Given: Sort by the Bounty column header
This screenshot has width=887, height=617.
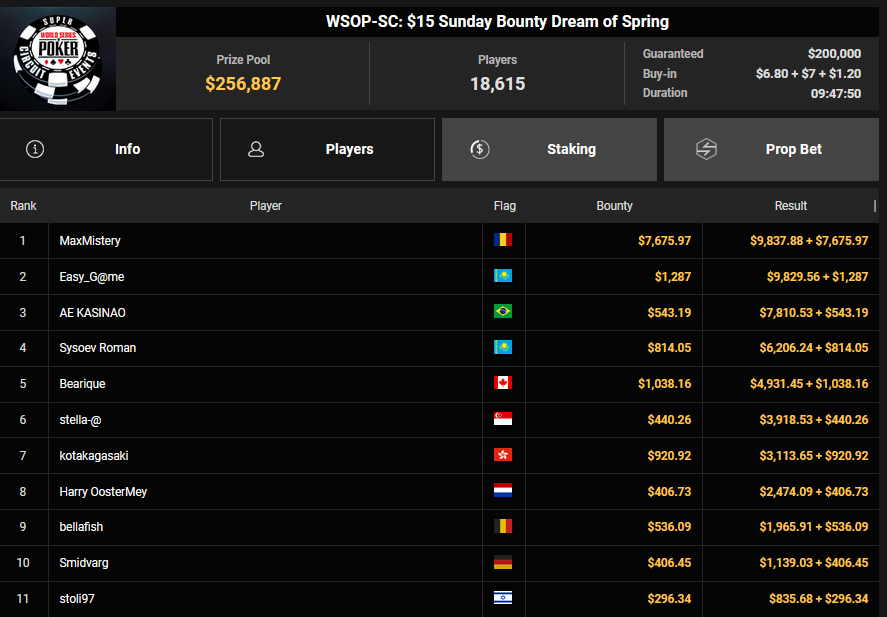Looking at the screenshot, I should [614, 206].
